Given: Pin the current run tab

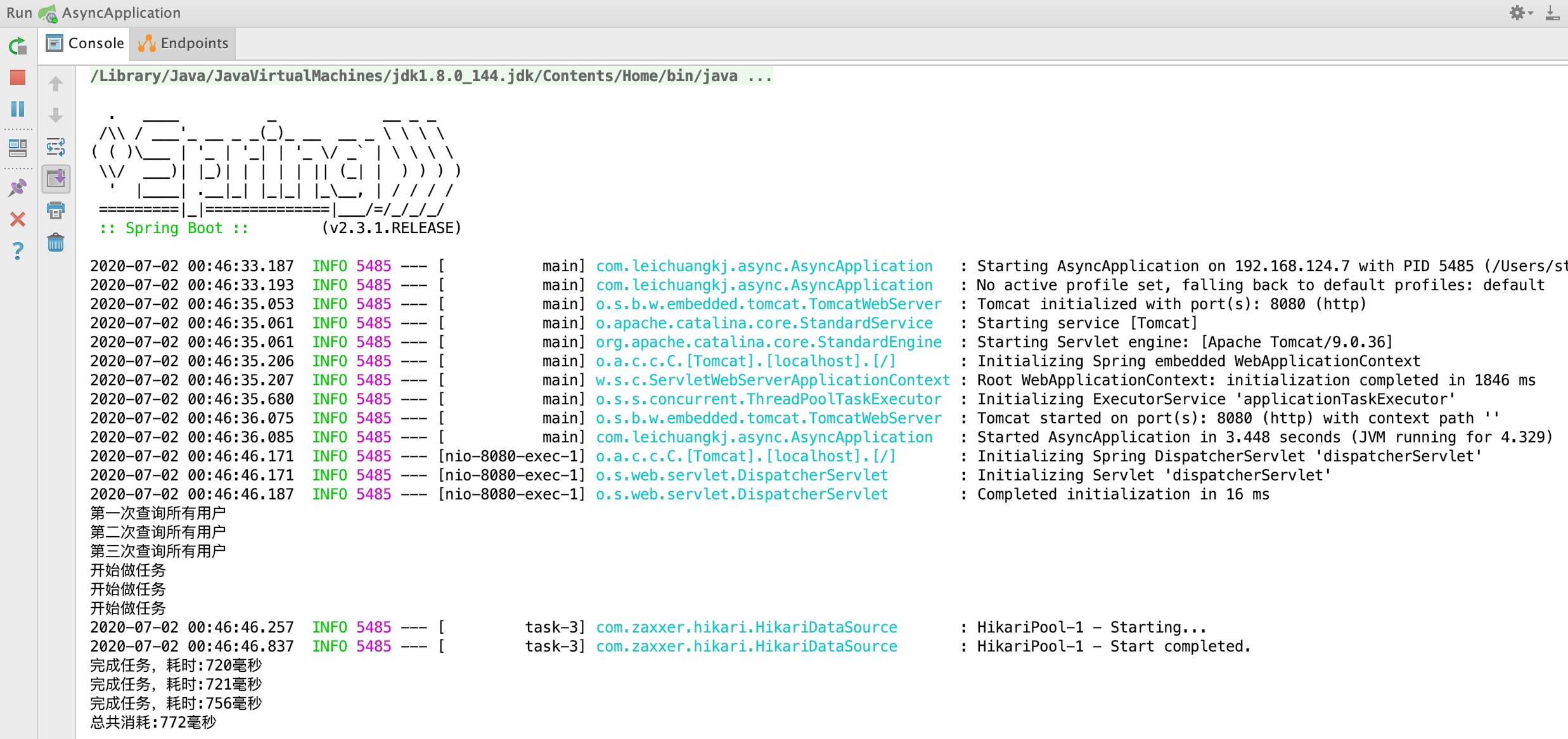Looking at the screenshot, I should pos(18,188).
